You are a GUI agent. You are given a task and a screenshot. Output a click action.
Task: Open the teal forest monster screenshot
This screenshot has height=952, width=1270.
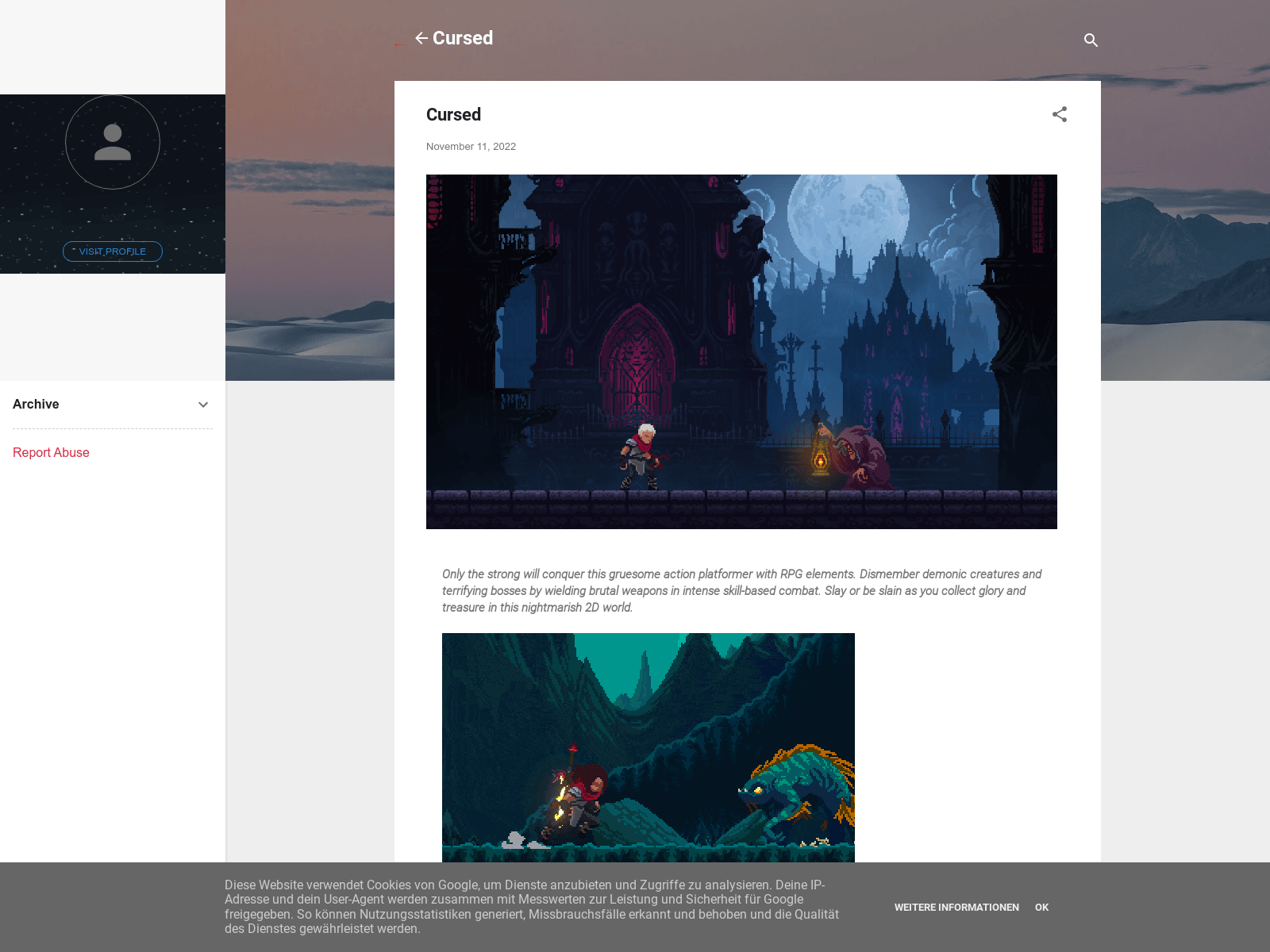[x=648, y=747]
